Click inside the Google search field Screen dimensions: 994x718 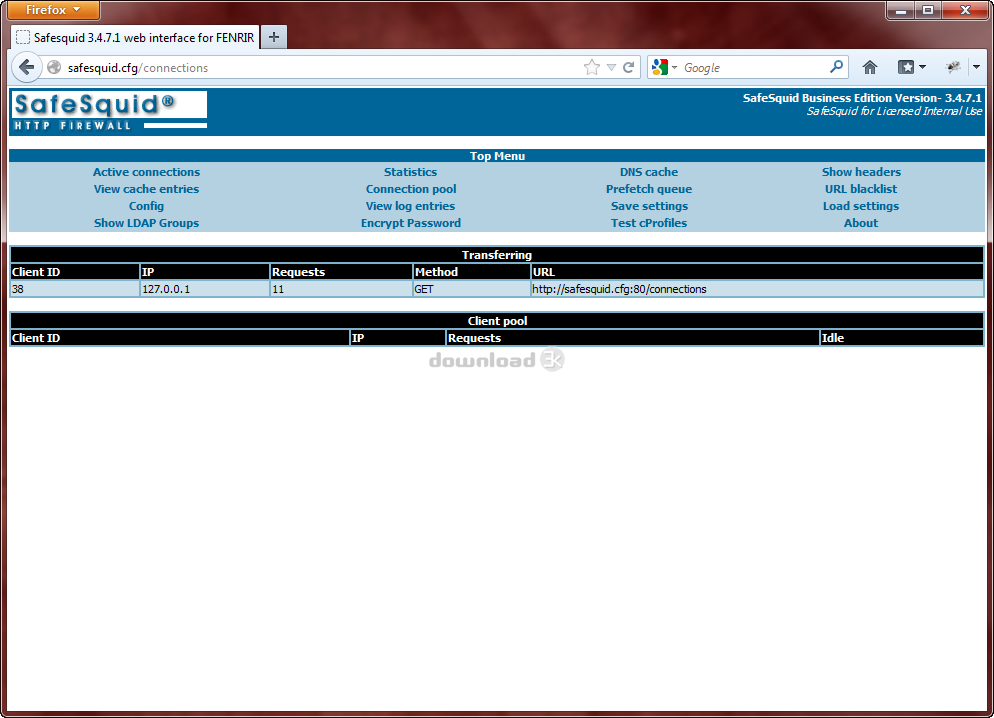pyautogui.click(x=754, y=67)
